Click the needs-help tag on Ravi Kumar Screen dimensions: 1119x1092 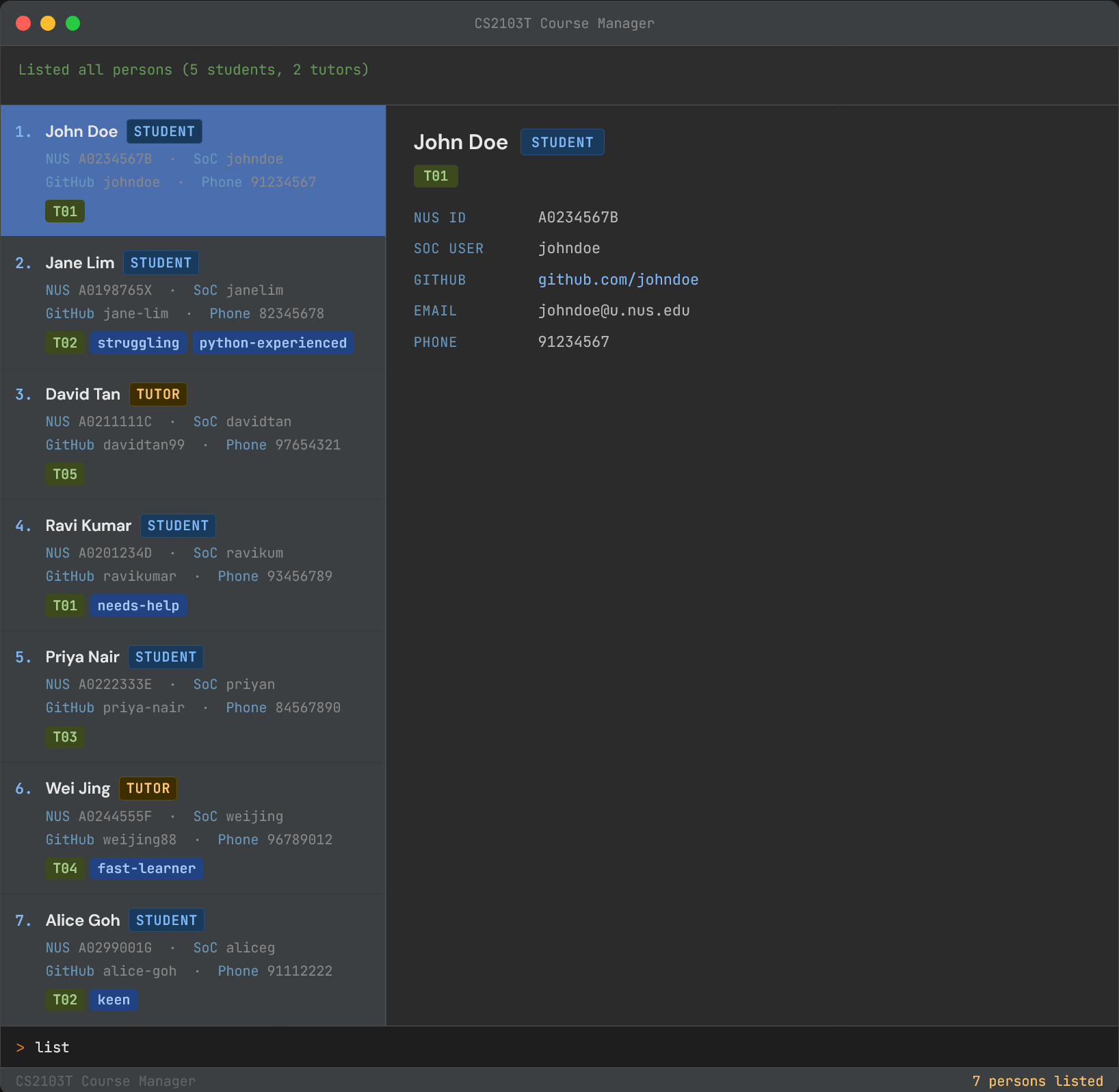[x=138, y=606]
